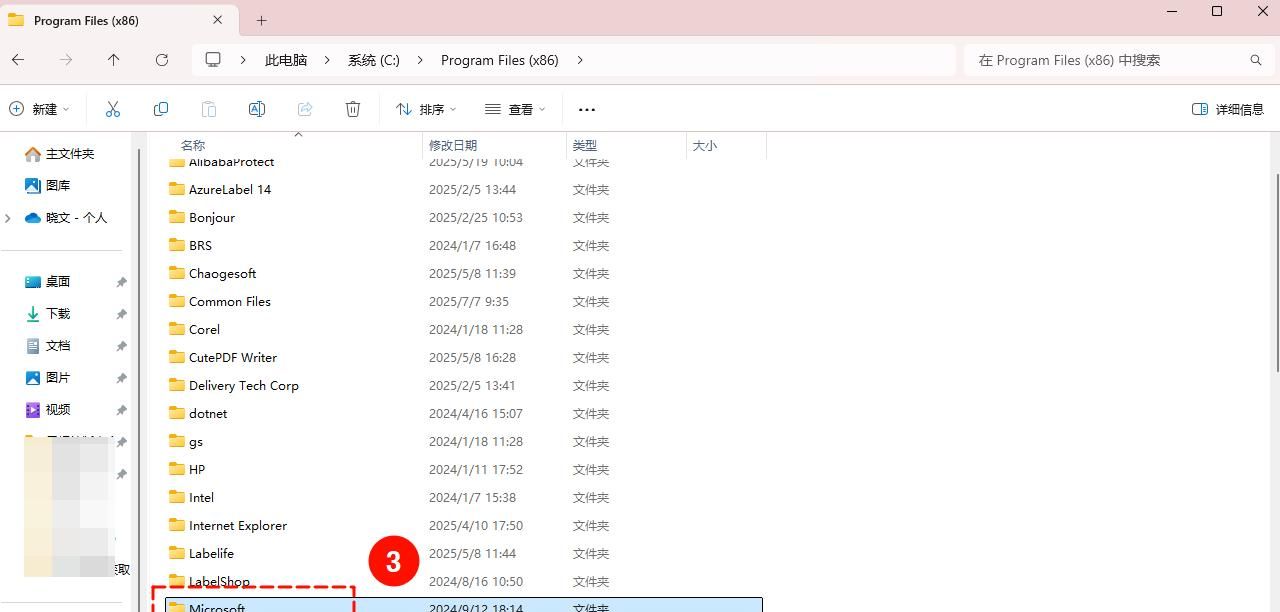Expand the 新建 dropdown
1280x612 pixels.
coord(40,108)
